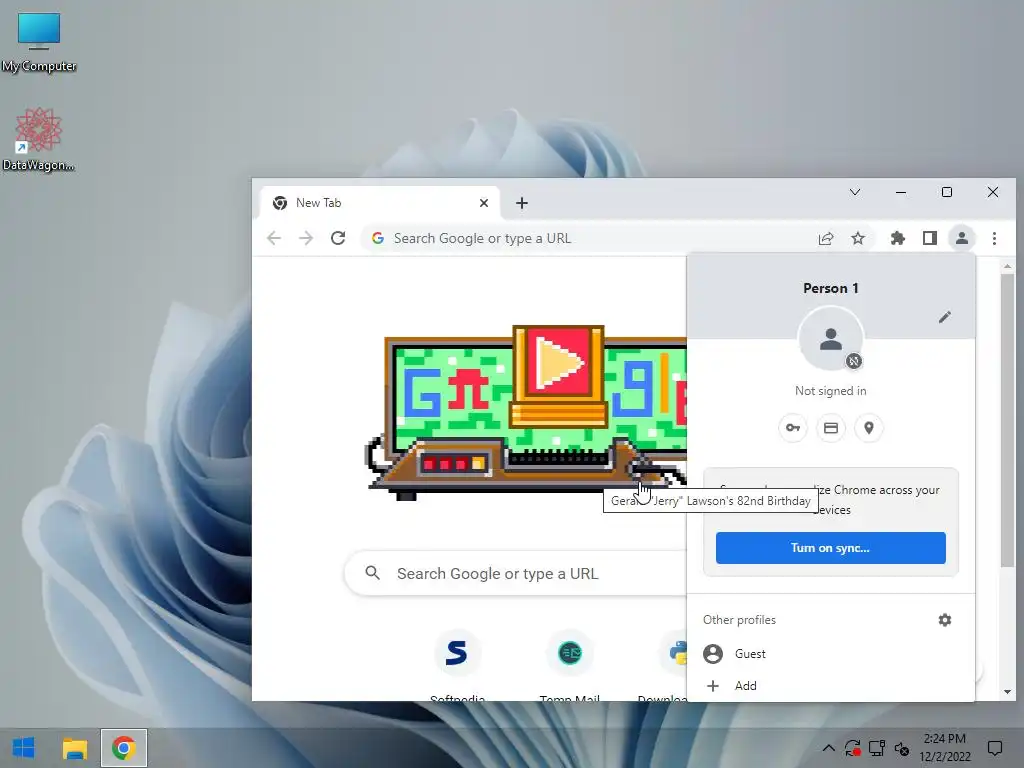Edit profile name with the pencil icon
1024x768 pixels.
point(945,317)
